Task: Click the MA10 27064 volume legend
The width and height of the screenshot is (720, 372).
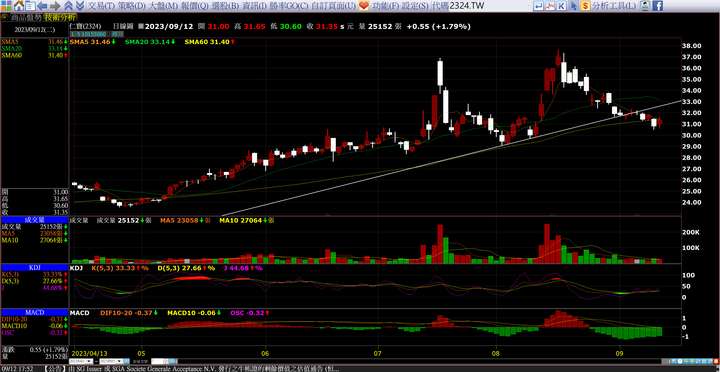Action: click(247, 220)
